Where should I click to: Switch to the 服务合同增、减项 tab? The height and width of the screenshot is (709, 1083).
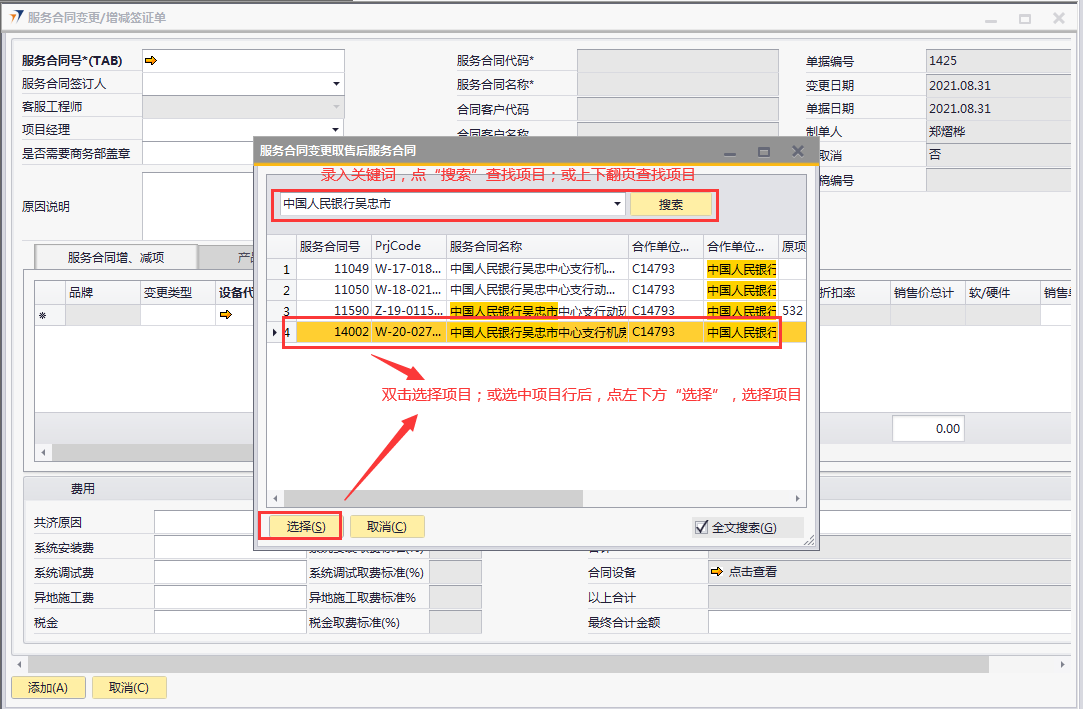[x=115, y=257]
